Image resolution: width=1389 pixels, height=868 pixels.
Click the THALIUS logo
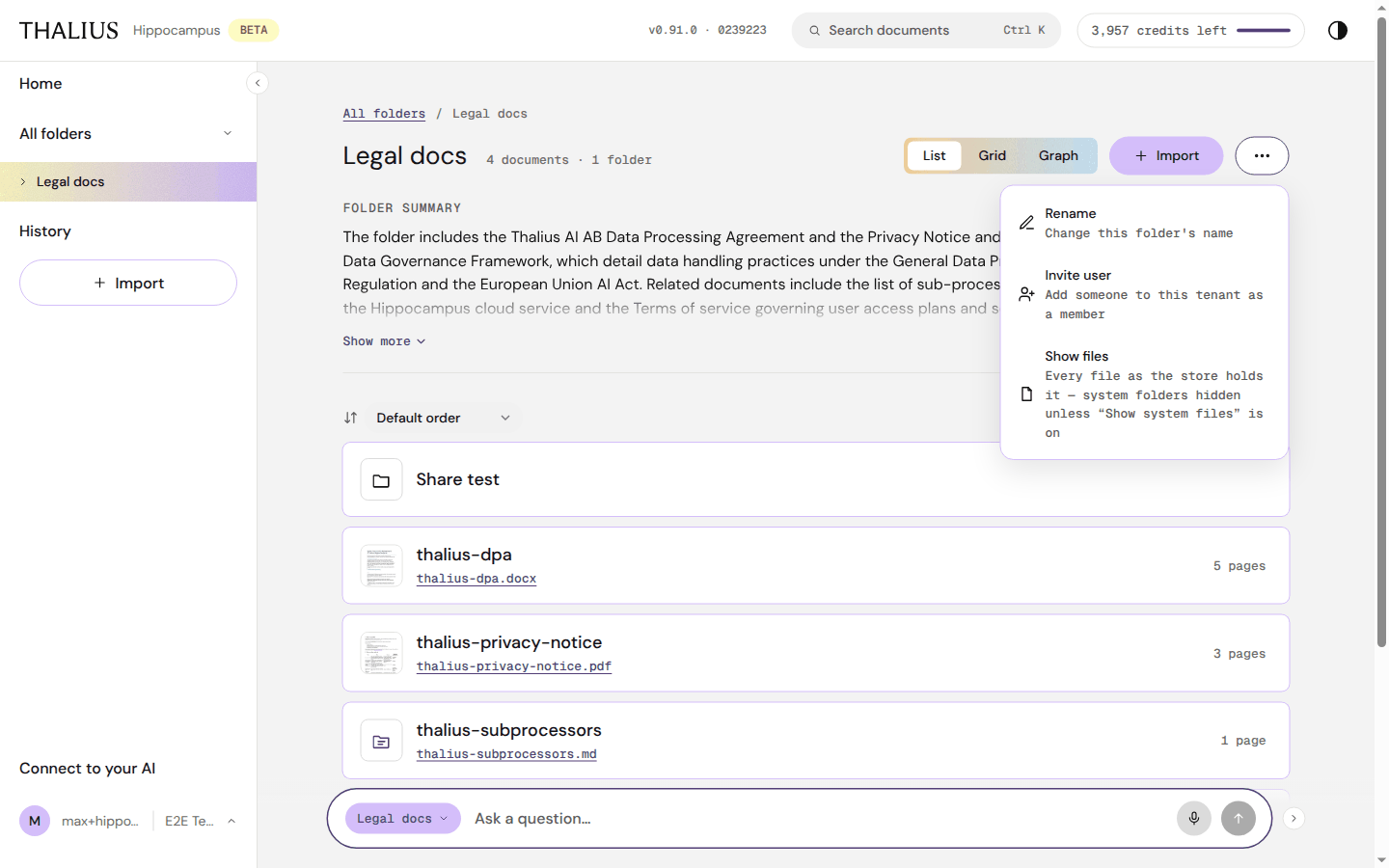(x=68, y=31)
